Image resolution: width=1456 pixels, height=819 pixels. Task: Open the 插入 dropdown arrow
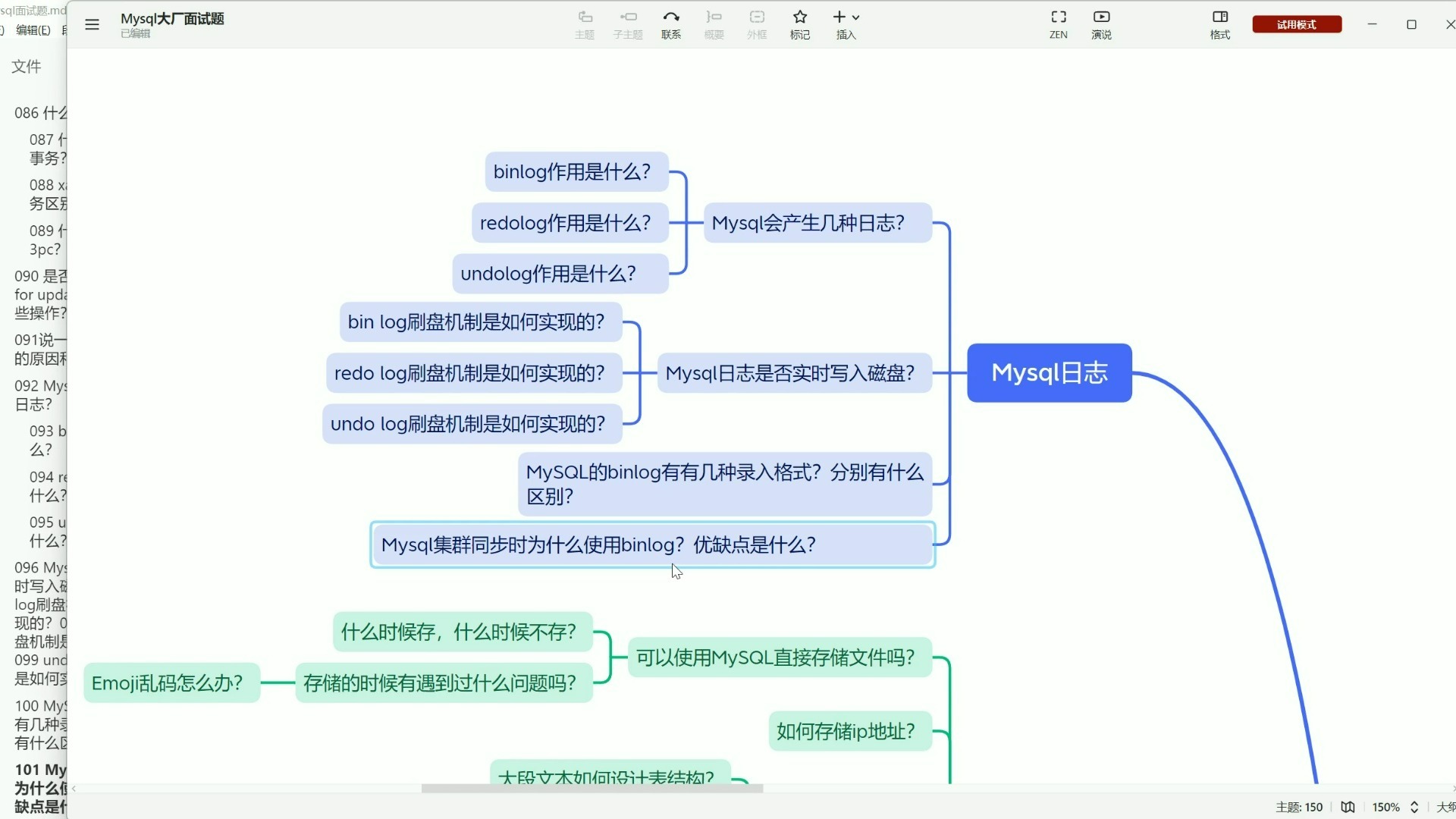click(856, 17)
